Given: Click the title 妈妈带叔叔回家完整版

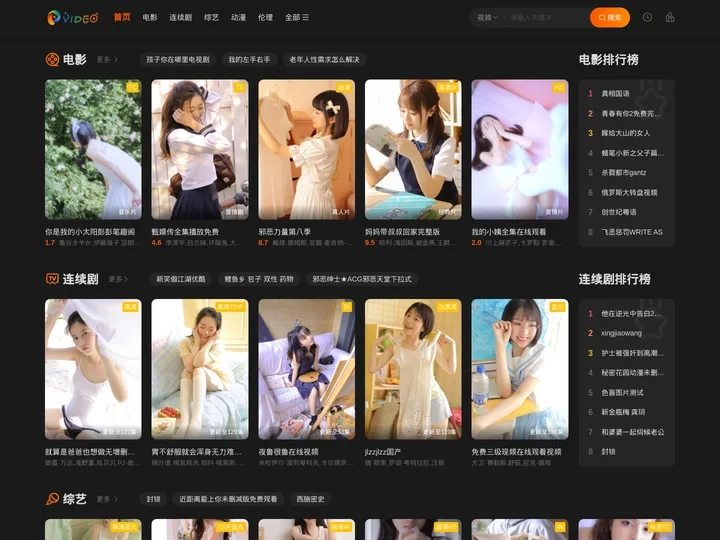Looking at the screenshot, I should click(402, 232).
